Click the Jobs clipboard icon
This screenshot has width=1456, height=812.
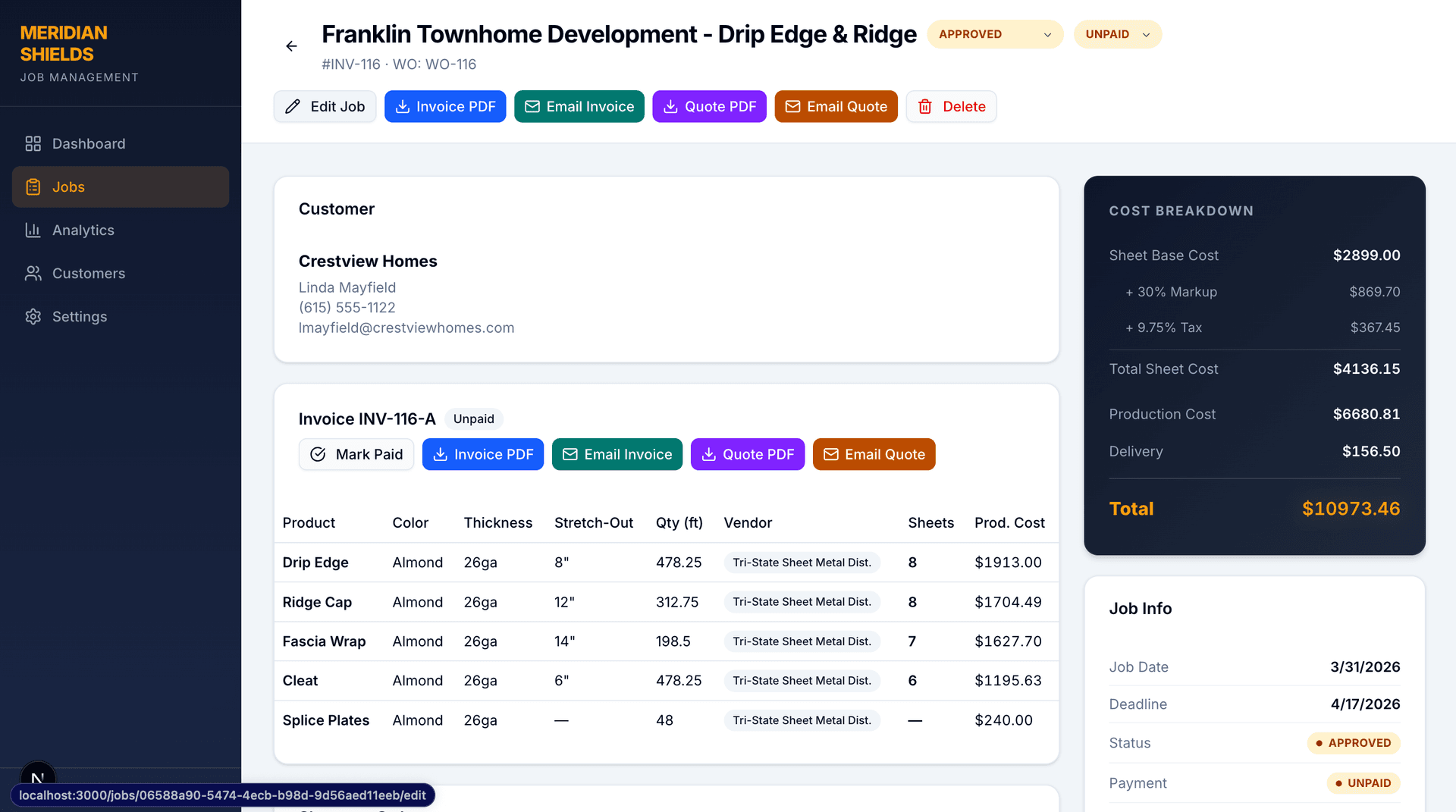(x=33, y=187)
